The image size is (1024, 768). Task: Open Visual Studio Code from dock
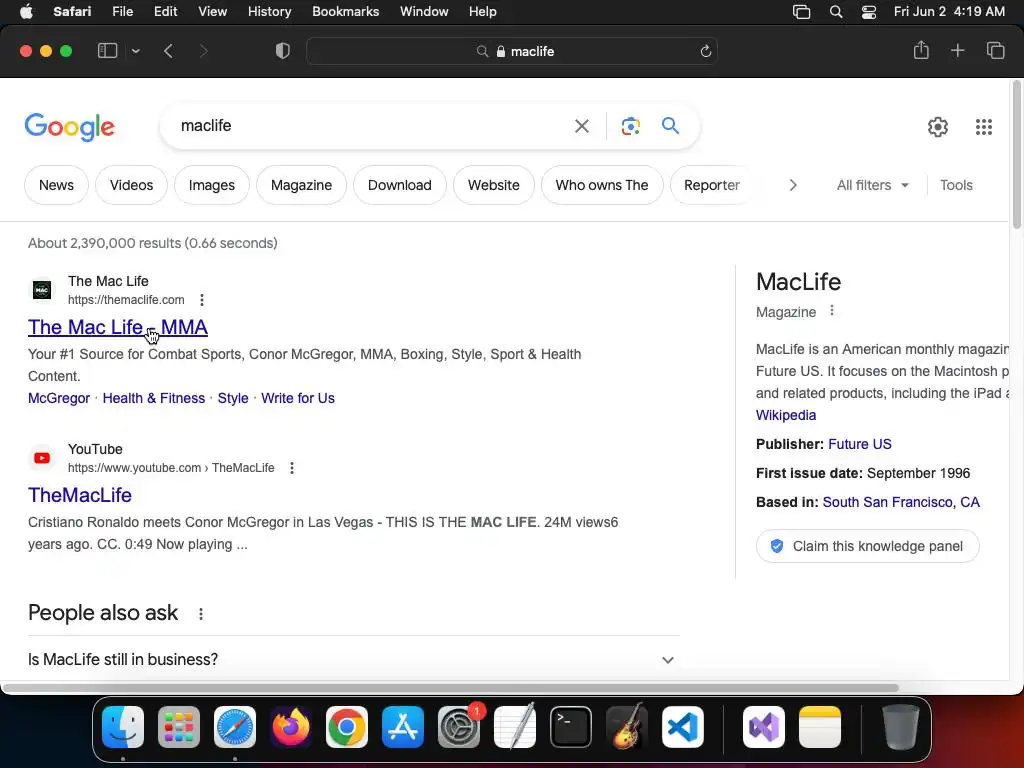pyautogui.click(x=682, y=727)
